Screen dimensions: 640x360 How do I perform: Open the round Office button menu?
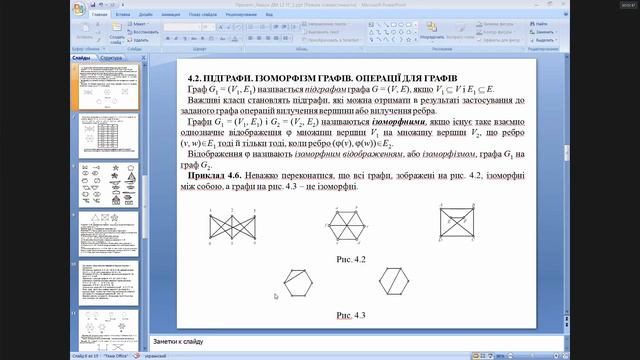[x=79, y=9]
